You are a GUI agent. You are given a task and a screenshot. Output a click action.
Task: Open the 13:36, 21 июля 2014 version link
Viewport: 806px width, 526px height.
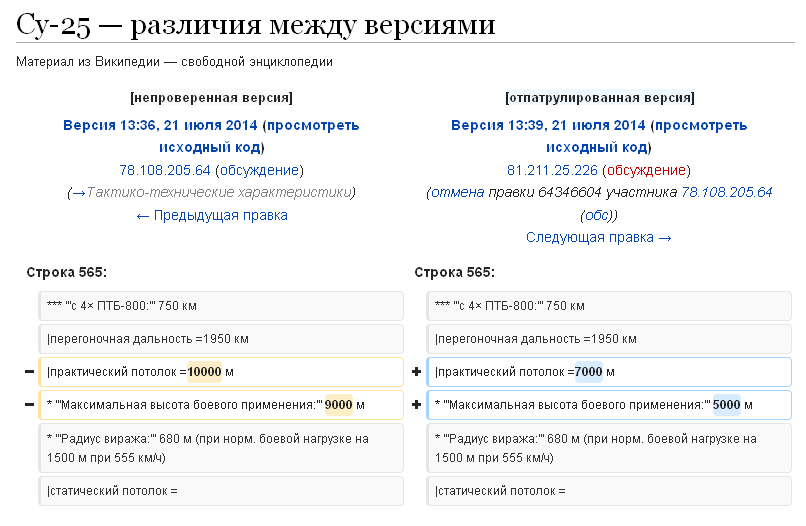pos(160,125)
